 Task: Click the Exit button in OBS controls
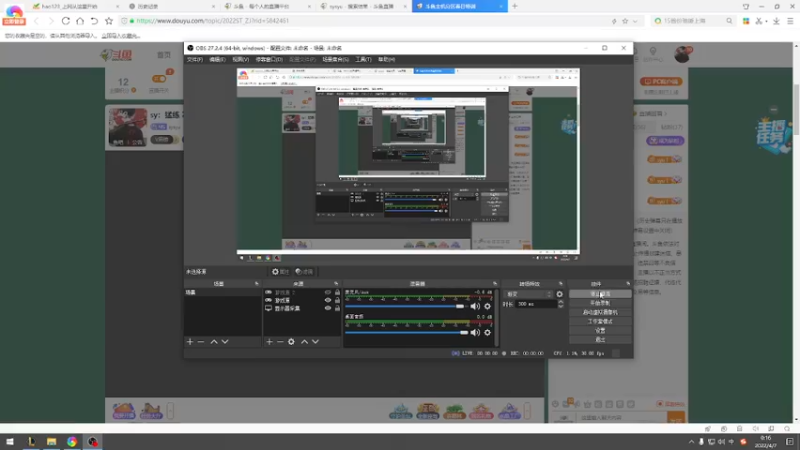tap(600, 340)
